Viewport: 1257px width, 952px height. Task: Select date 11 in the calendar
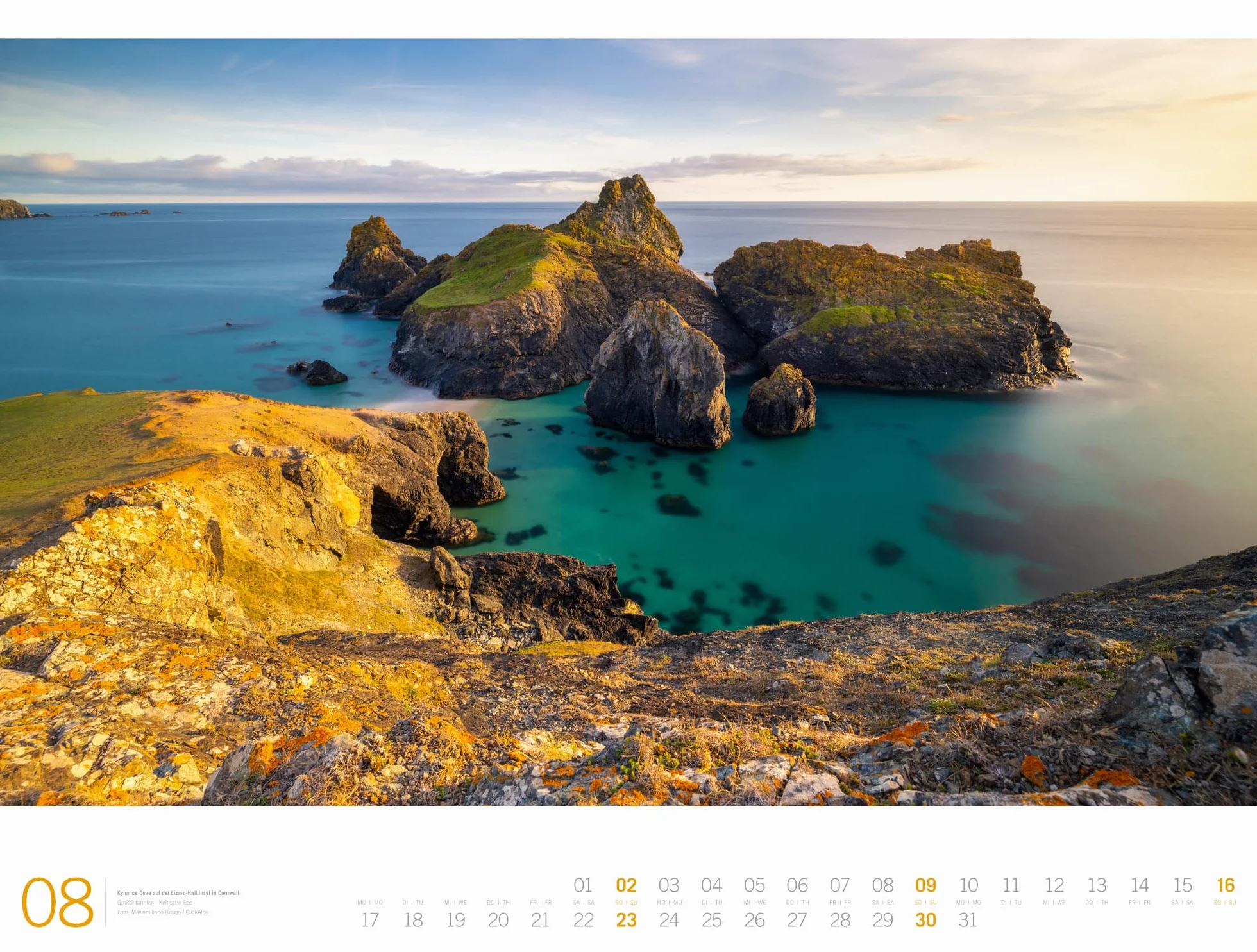[x=1011, y=885]
